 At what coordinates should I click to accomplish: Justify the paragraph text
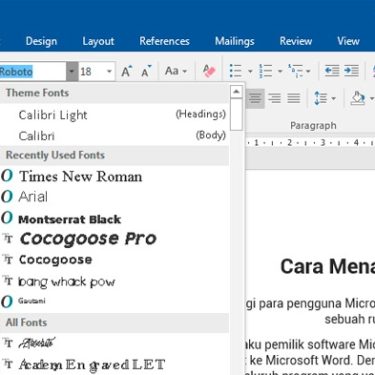pyautogui.click(x=294, y=98)
